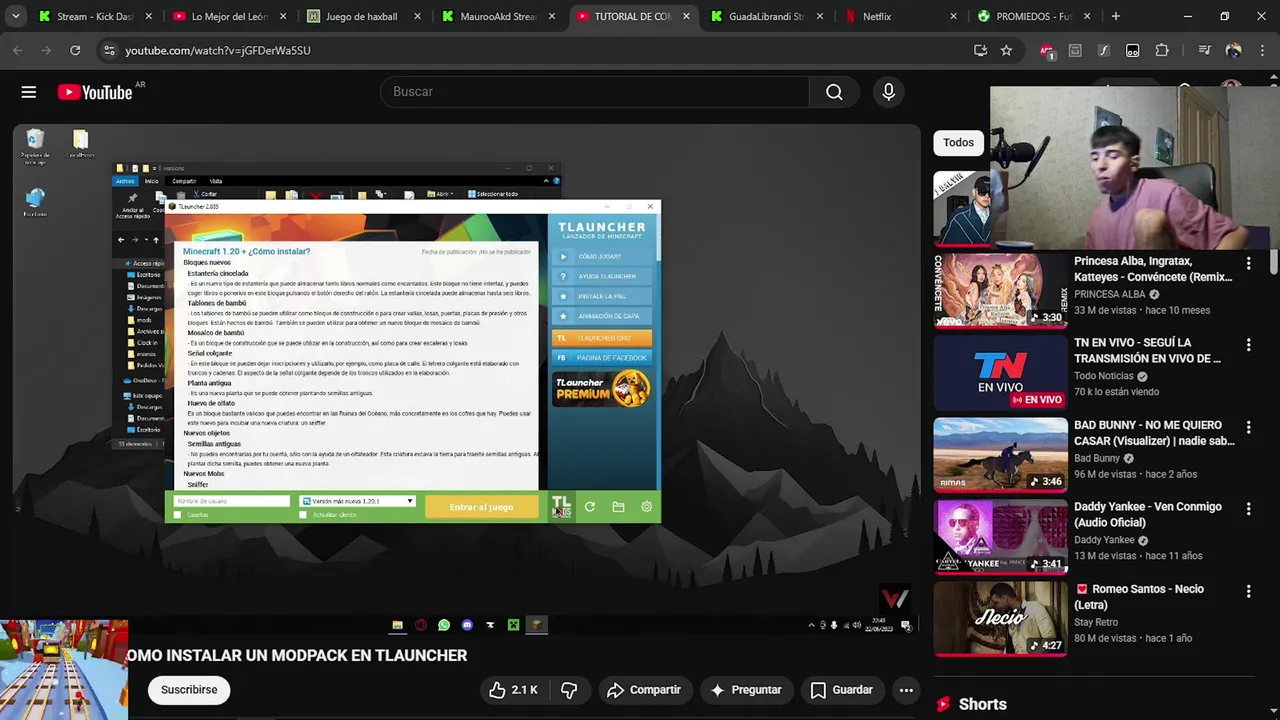Start voice search with the microphone
This screenshot has height=720, width=1280.
point(889,92)
